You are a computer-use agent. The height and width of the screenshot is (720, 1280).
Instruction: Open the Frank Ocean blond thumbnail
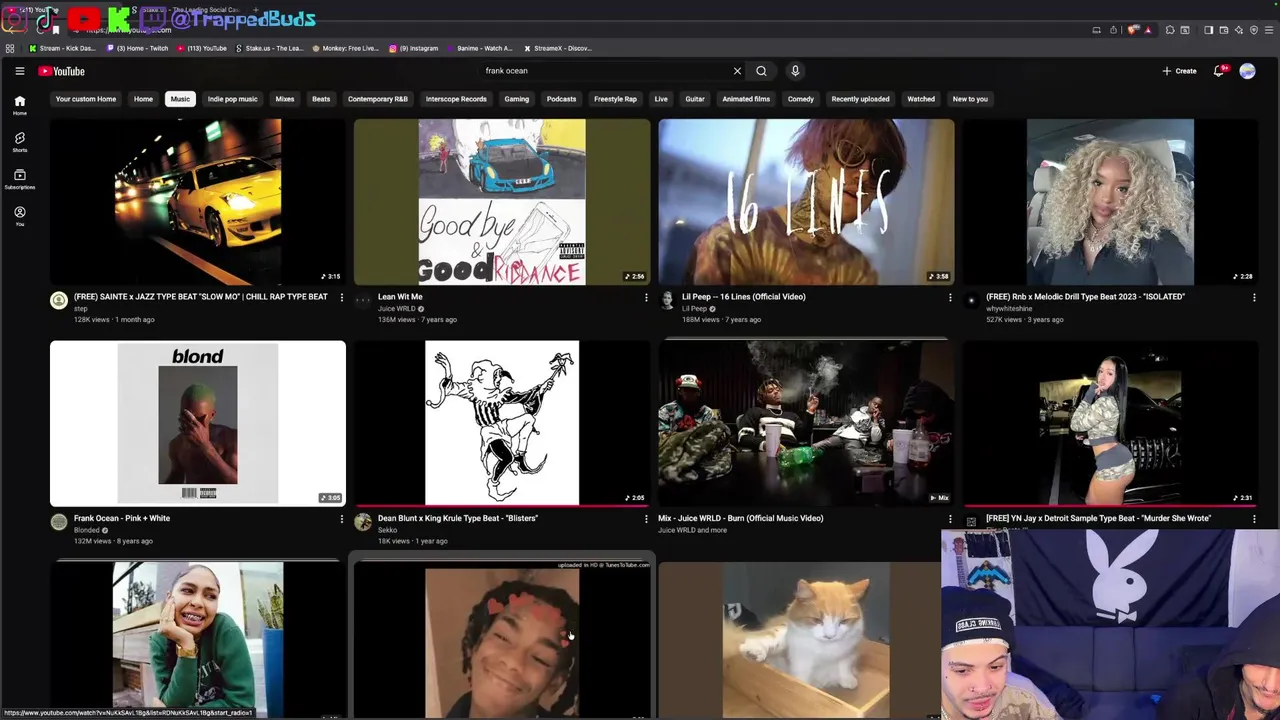pyautogui.click(x=198, y=423)
